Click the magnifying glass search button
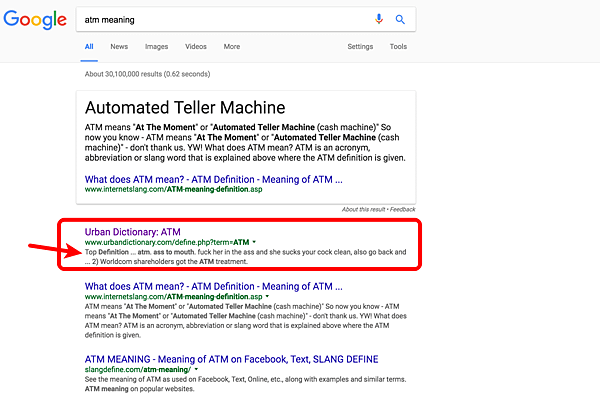This screenshot has height=399, width=600. [400, 20]
